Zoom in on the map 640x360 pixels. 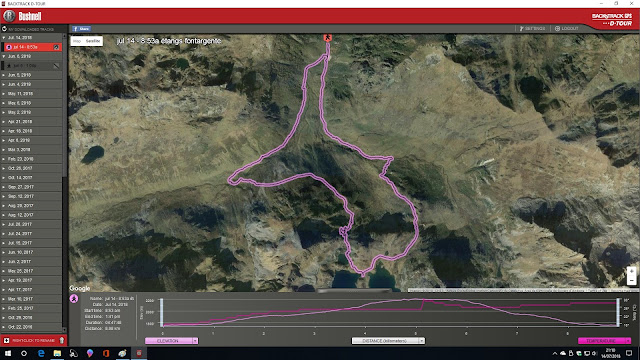click(x=631, y=271)
